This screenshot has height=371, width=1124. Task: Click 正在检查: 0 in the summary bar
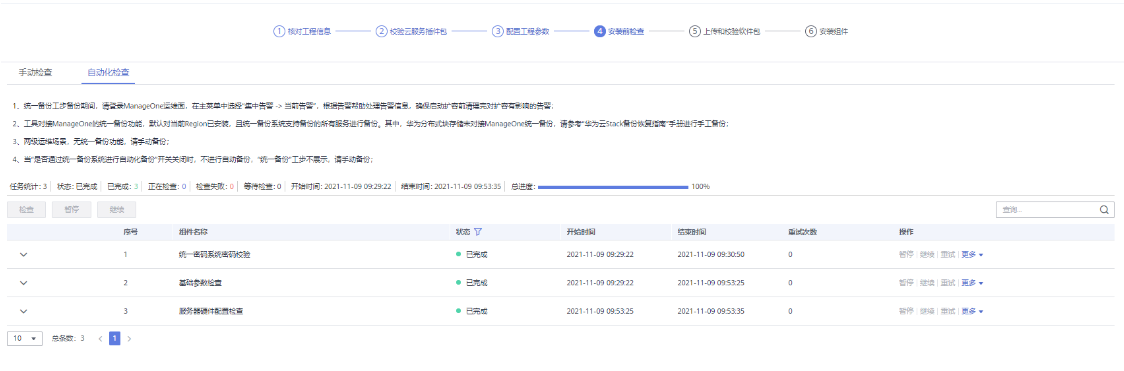[x=167, y=186]
